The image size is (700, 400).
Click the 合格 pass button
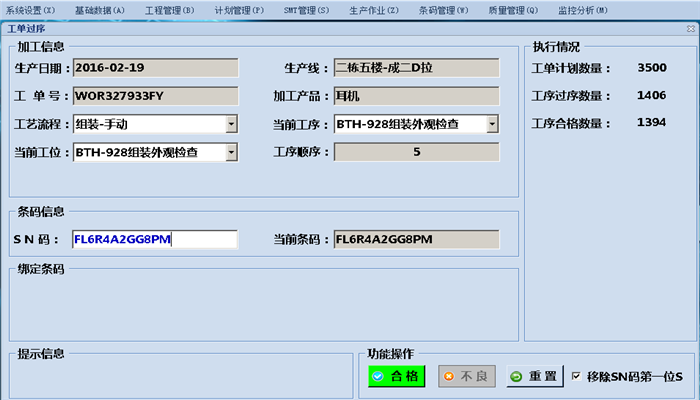[x=396, y=376]
